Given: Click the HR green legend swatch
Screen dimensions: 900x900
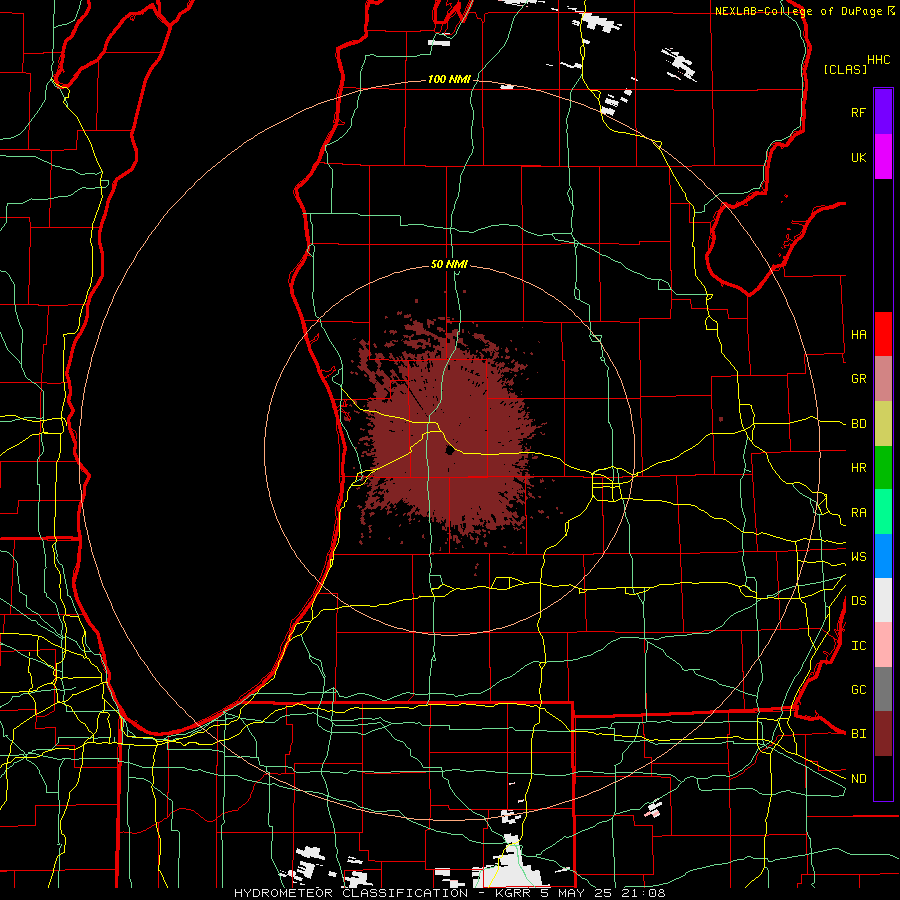Looking at the screenshot, I should pyautogui.click(x=883, y=468).
